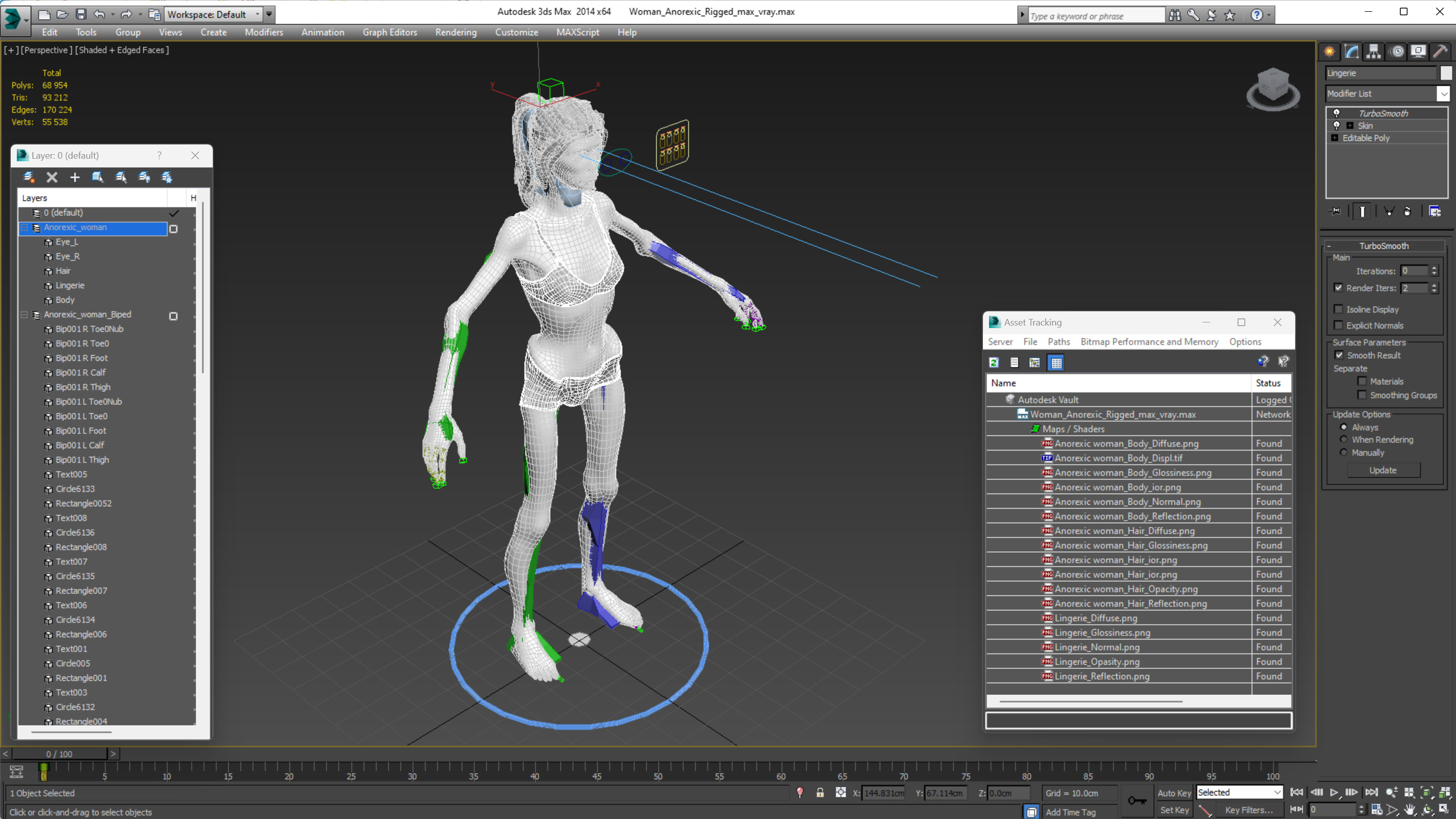Toggle selection lock padlock icon
1456x819 pixels.
tap(820, 793)
